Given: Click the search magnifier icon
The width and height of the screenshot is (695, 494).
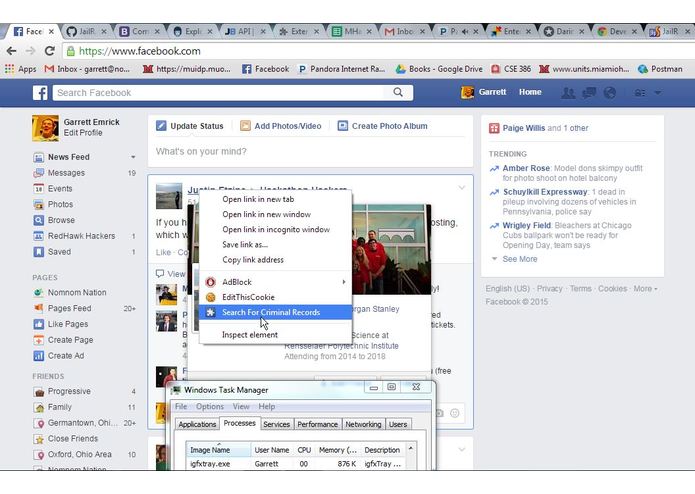Looking at the screenshot, I should [398, 92].
